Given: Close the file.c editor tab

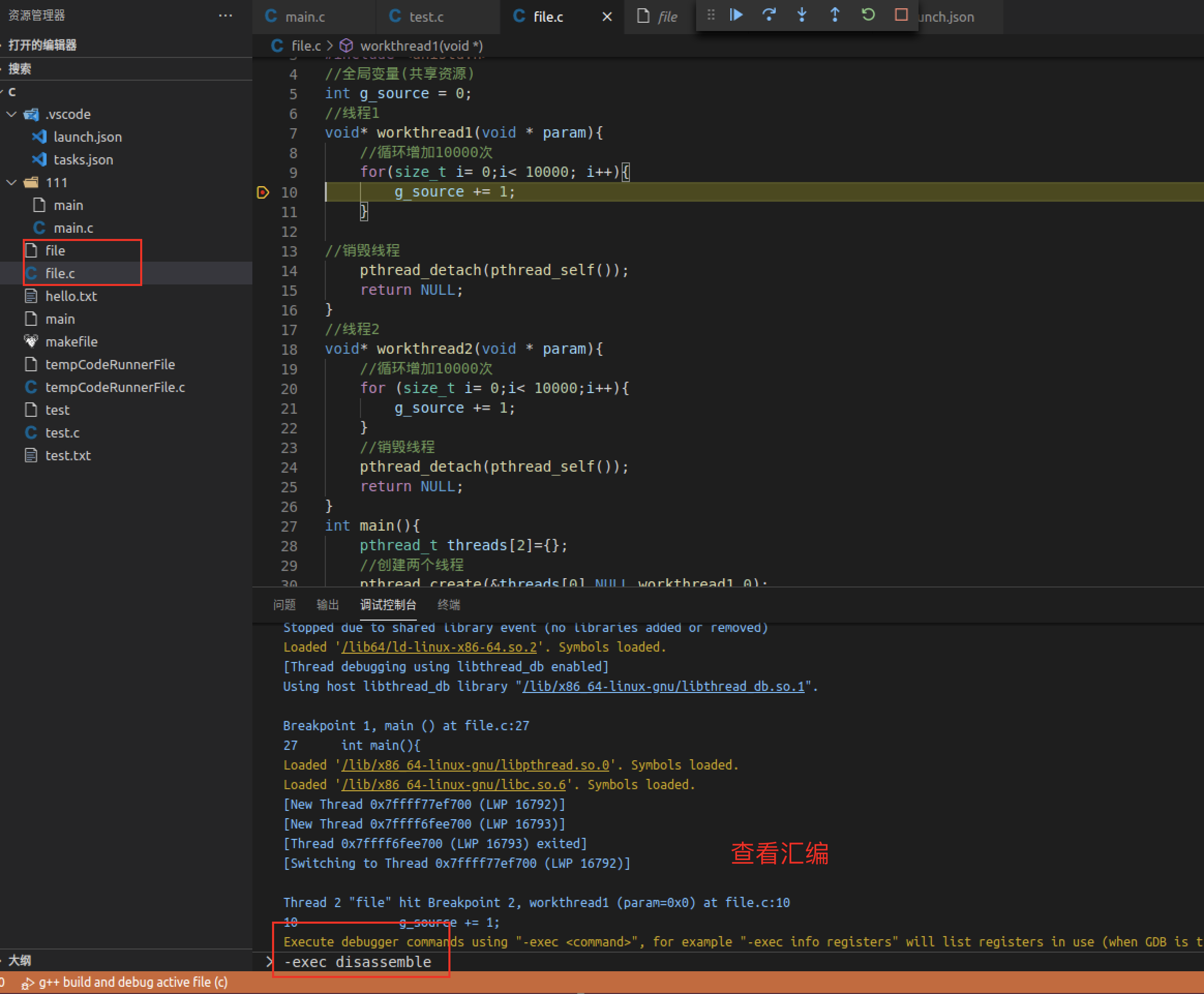Looking at the screenshot, I should pyautogui.click(x=607, y=17).
